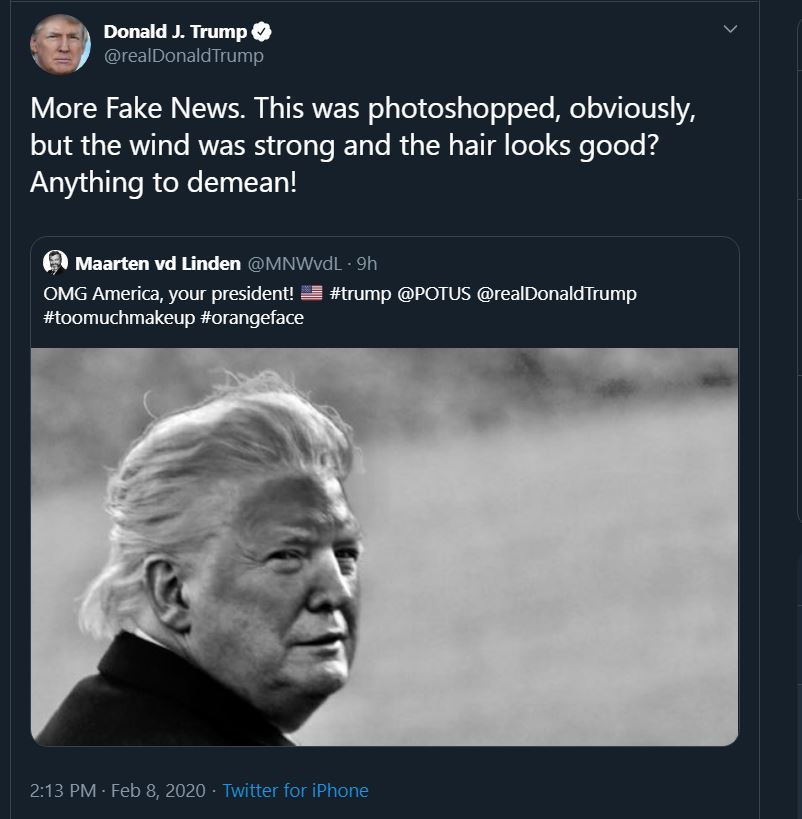Click the @realDonaldTrump mention in quoted tweet

coord(556,294)
